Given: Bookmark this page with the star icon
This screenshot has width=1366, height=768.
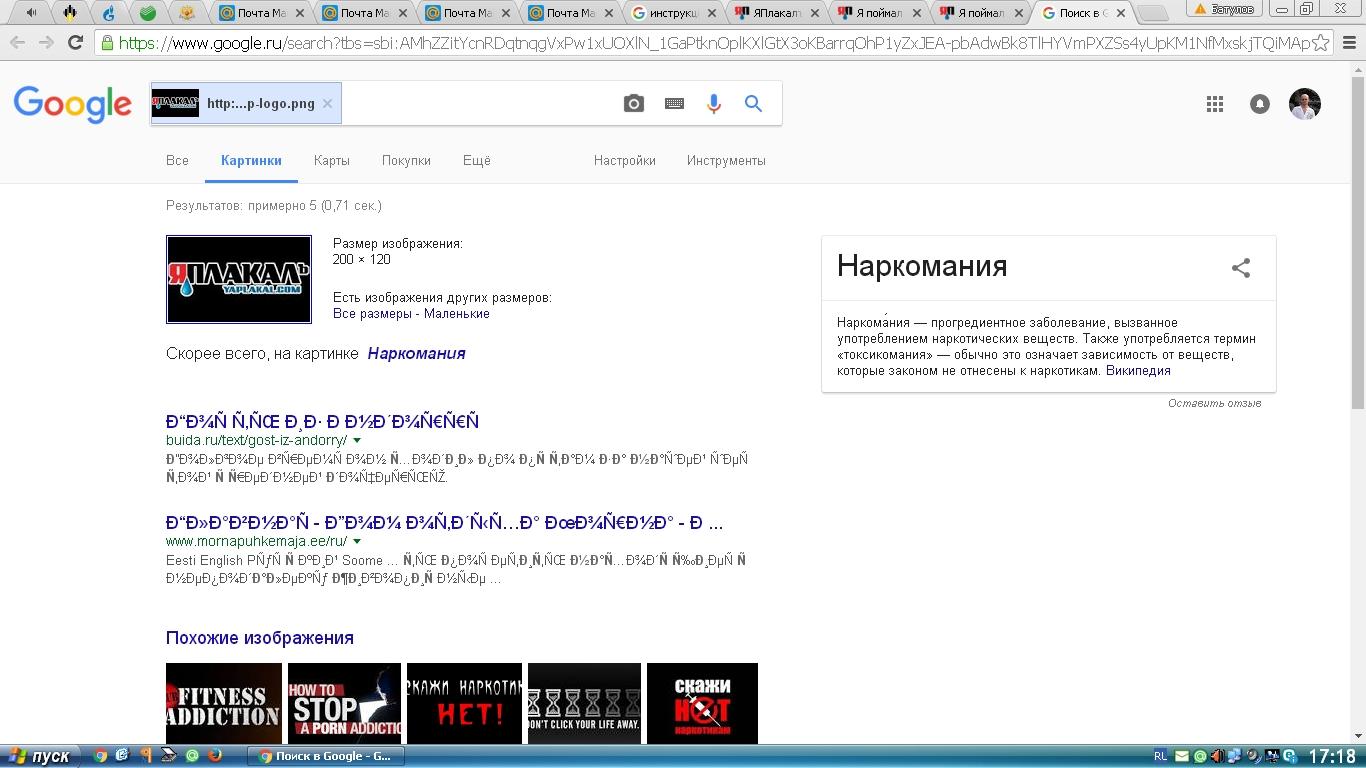Looking at the screenshot, I should coord(1321,43).
